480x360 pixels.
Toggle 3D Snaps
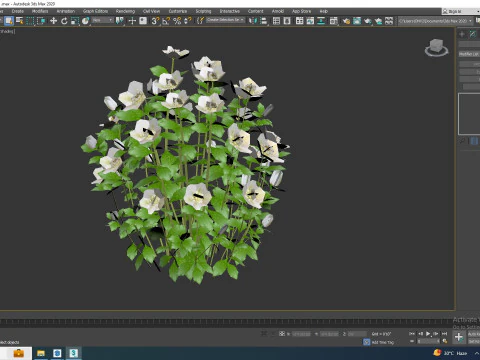[155, 21]
